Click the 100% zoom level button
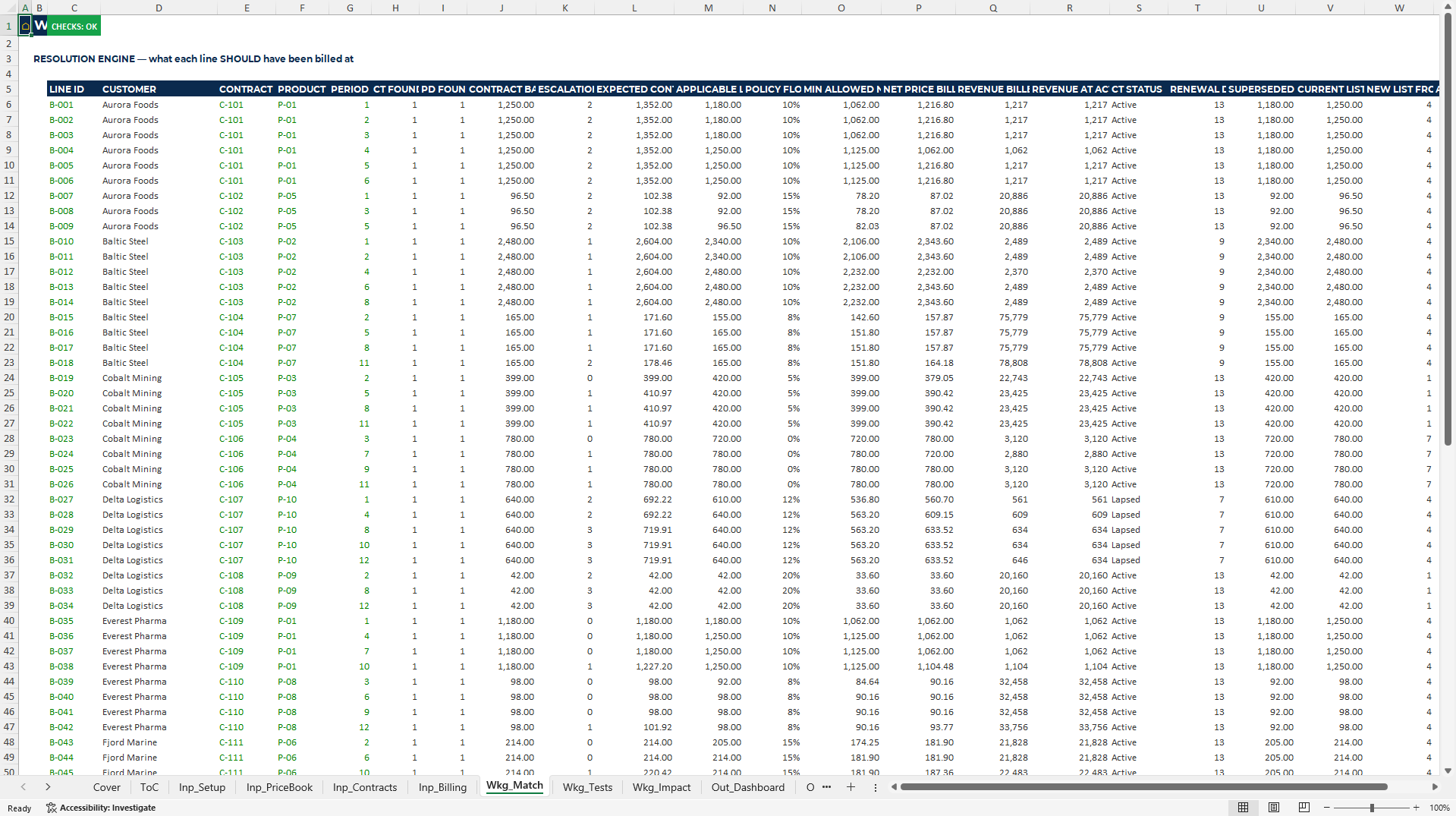The height and width of the screenshot is (816, 1456). (1439, 808)
